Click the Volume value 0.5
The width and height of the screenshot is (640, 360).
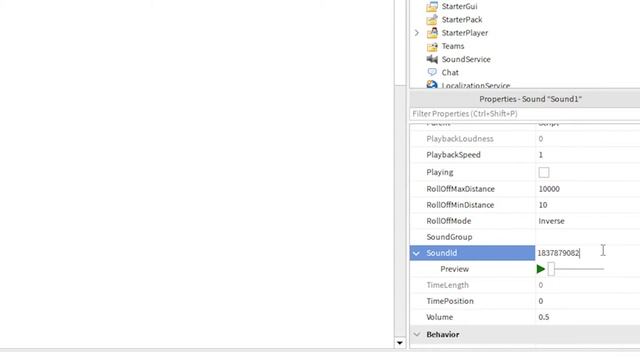(544, 317)
